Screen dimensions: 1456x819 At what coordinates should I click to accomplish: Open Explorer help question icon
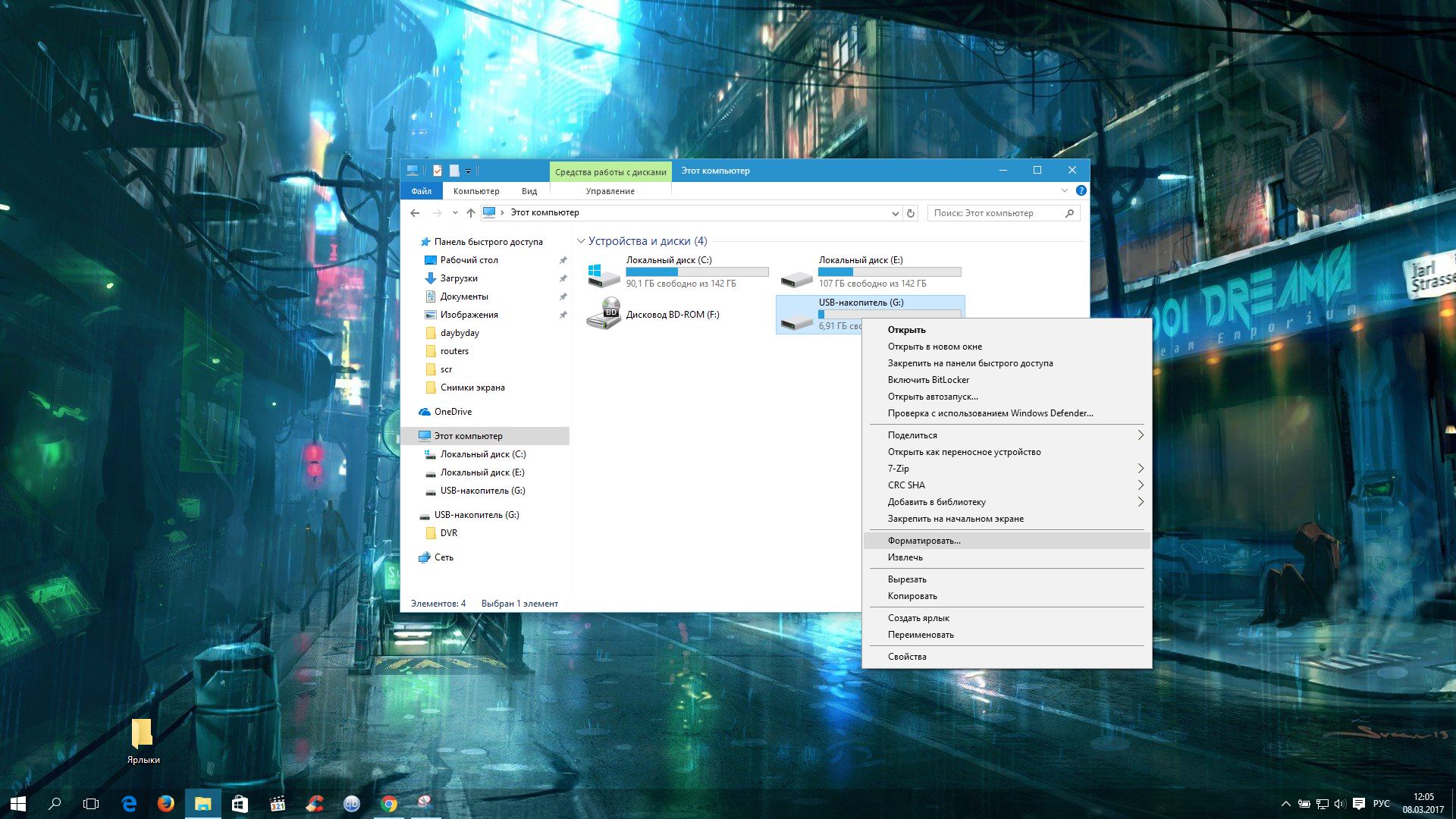pyautogui.click(x=1081, y=190)
